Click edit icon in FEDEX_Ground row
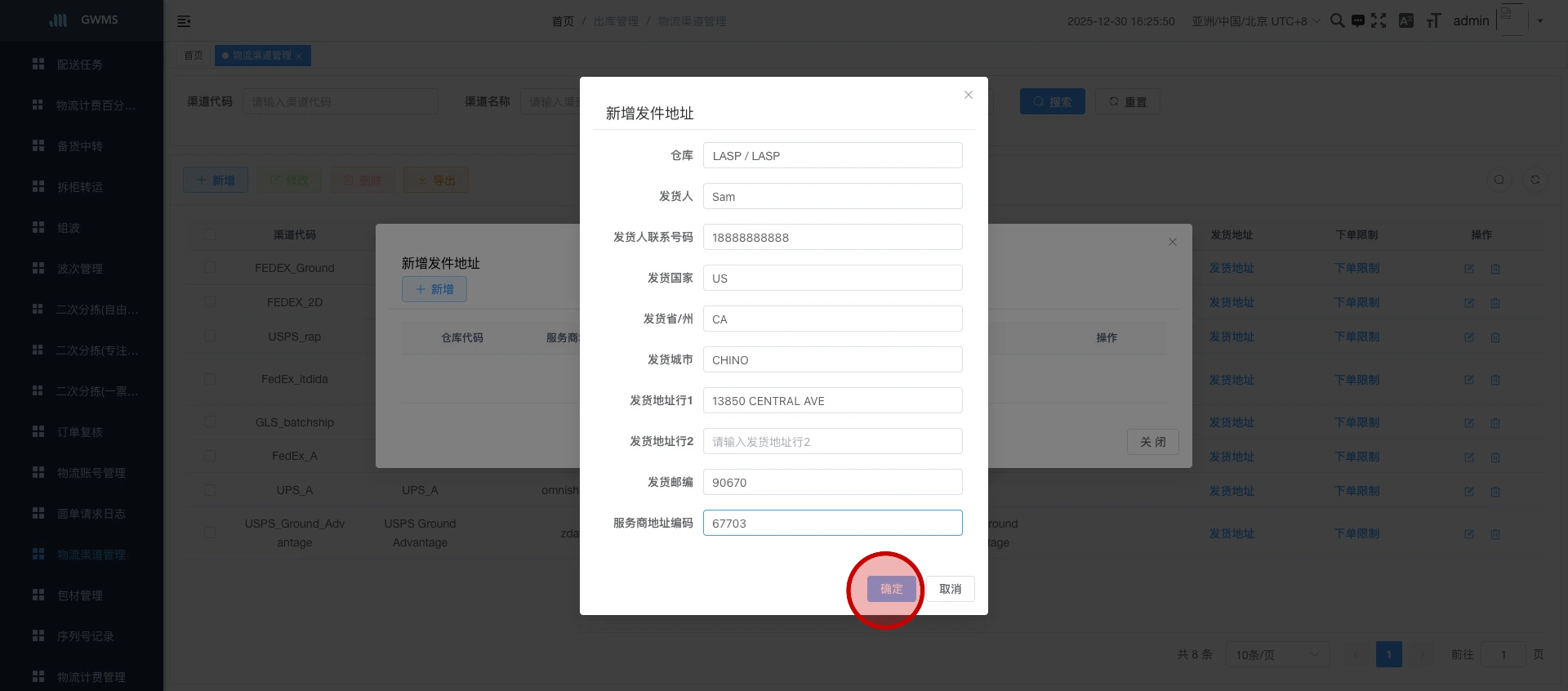Screen dimensions: 1568x691 pos(1469,269)
